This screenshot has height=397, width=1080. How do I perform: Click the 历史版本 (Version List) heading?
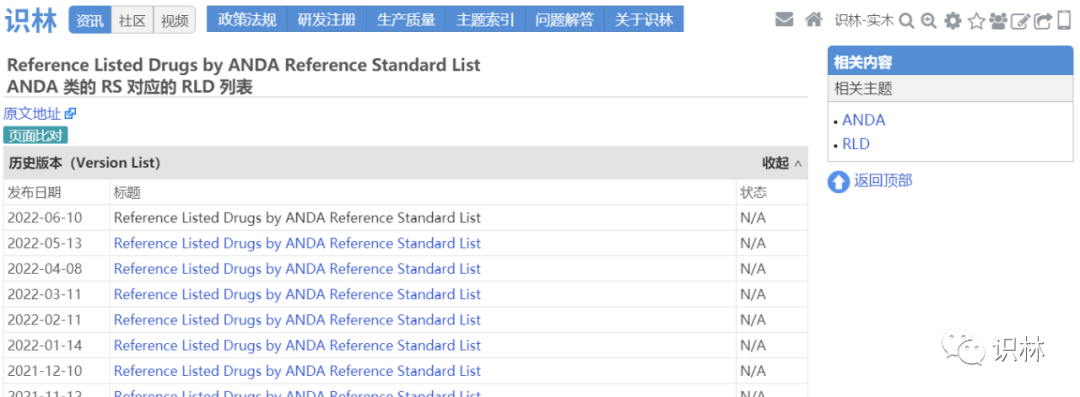click(84, 163)
